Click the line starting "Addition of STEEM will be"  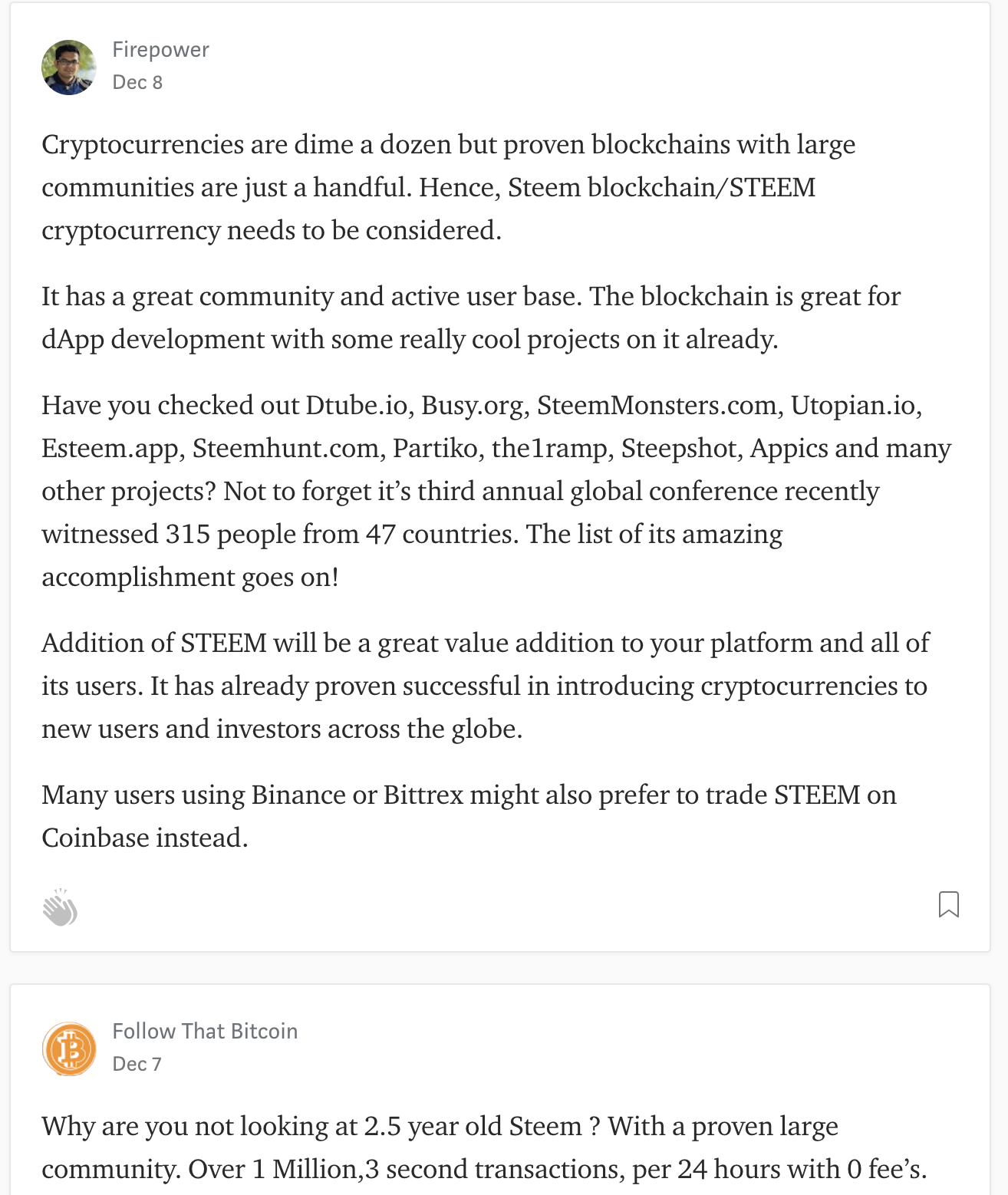[x=485, y=644]
